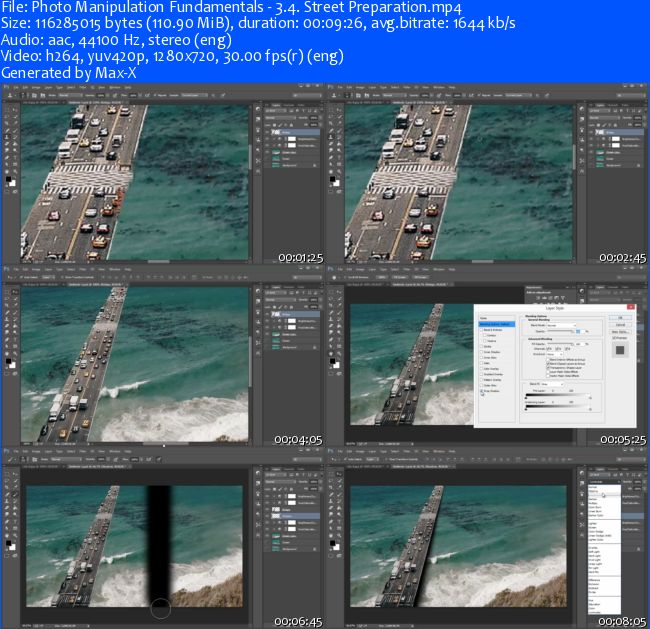The height and width of the screenshot is (629, 650).
Task: Open Filter menu in the 00:06:45 frame
Action: (83, 452)
